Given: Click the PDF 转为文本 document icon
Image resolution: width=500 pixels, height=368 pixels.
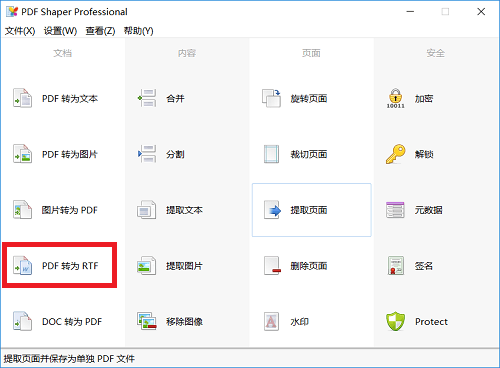Looking at the screenshot, I should 22,98.
